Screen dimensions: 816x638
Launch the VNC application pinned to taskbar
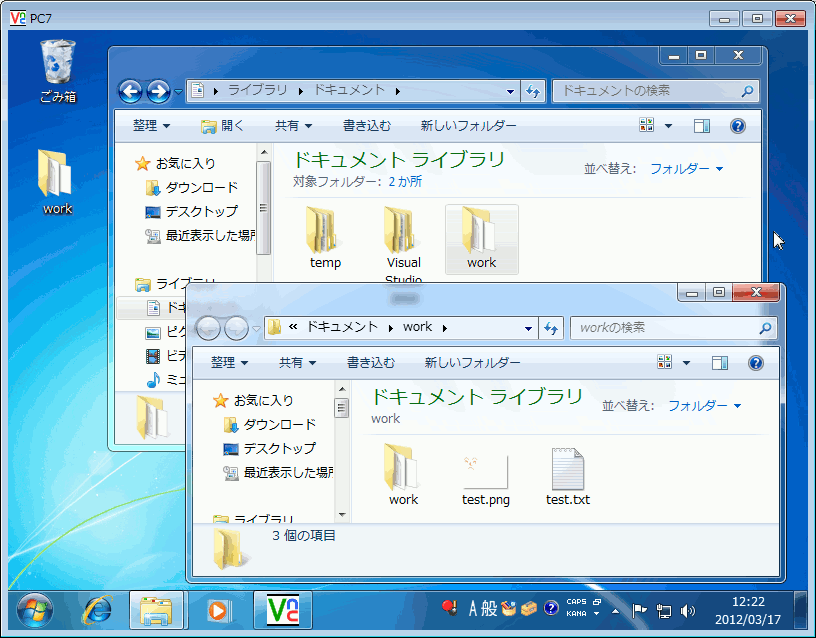point(282,613)
